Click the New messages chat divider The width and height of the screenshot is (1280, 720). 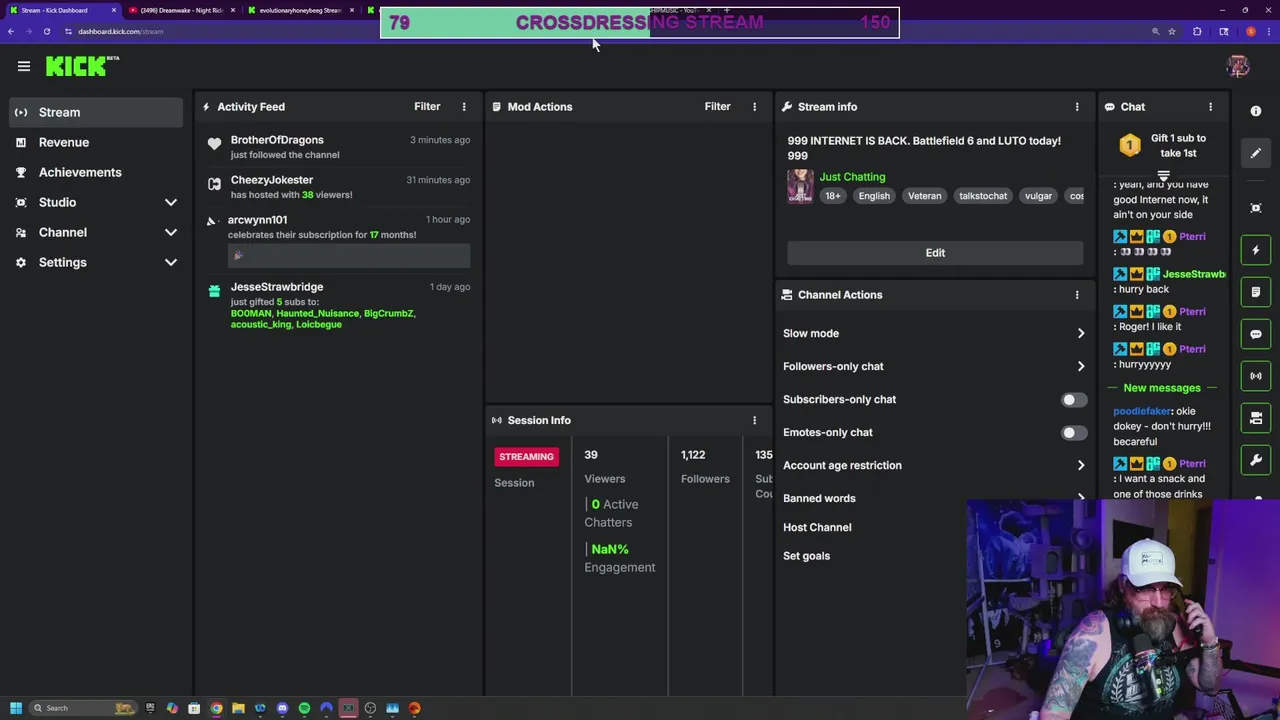coord(1162,388)
